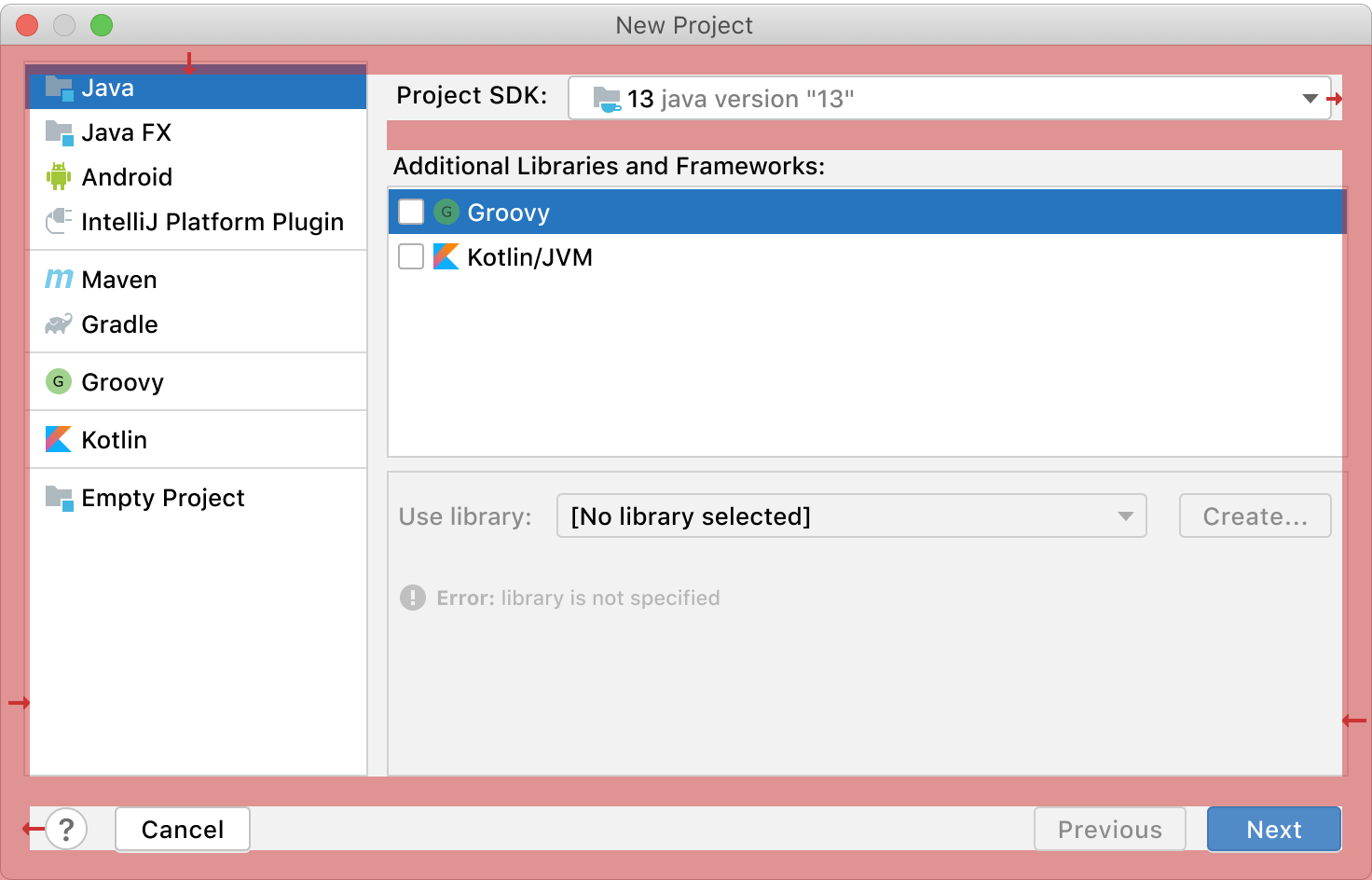Tick the Kotlin/JVM checkbox

pyautogui.click(x=411, y=256)
